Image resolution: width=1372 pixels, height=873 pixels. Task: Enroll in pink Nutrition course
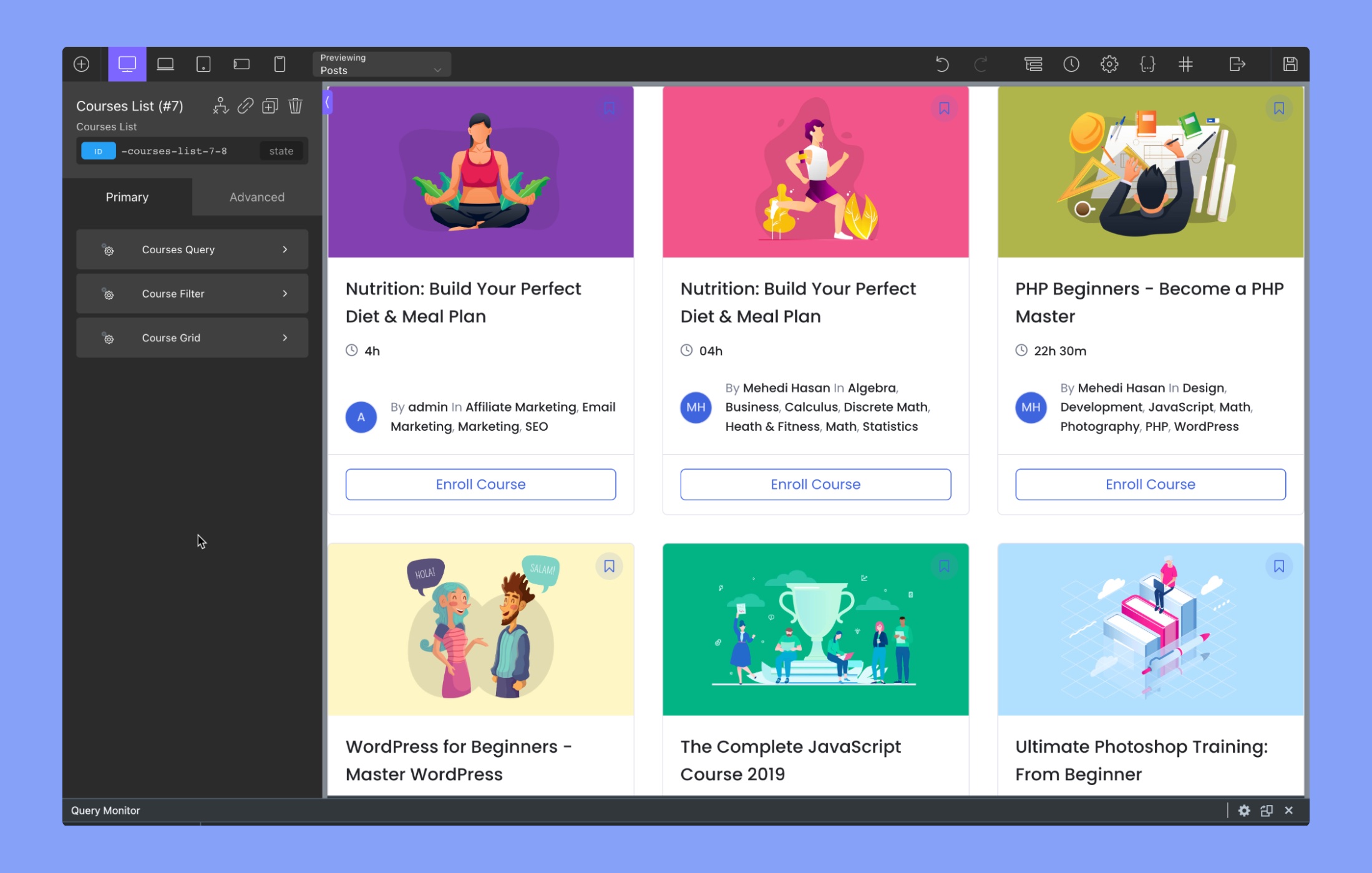(x=815, y=485)
